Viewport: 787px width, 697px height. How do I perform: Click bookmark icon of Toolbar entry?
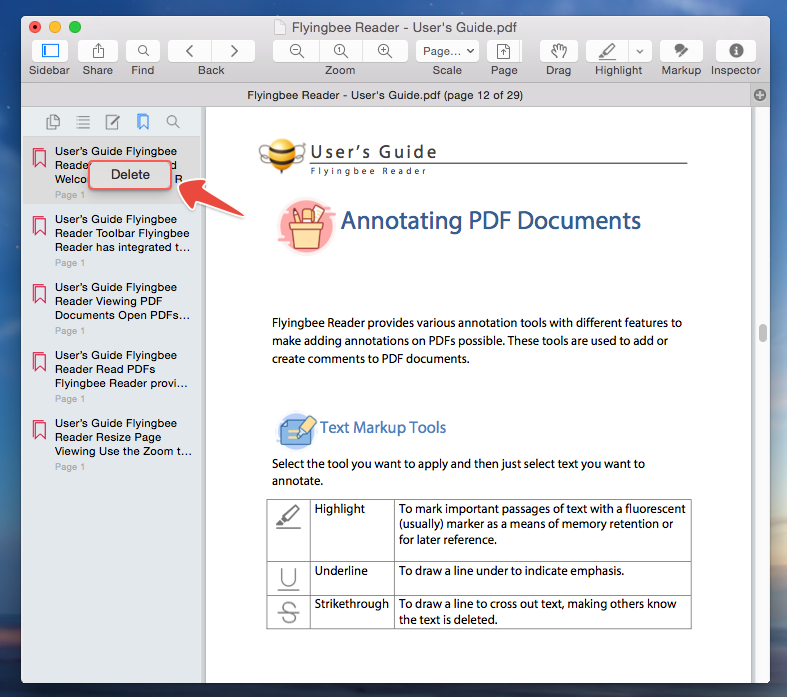[40, 226]
